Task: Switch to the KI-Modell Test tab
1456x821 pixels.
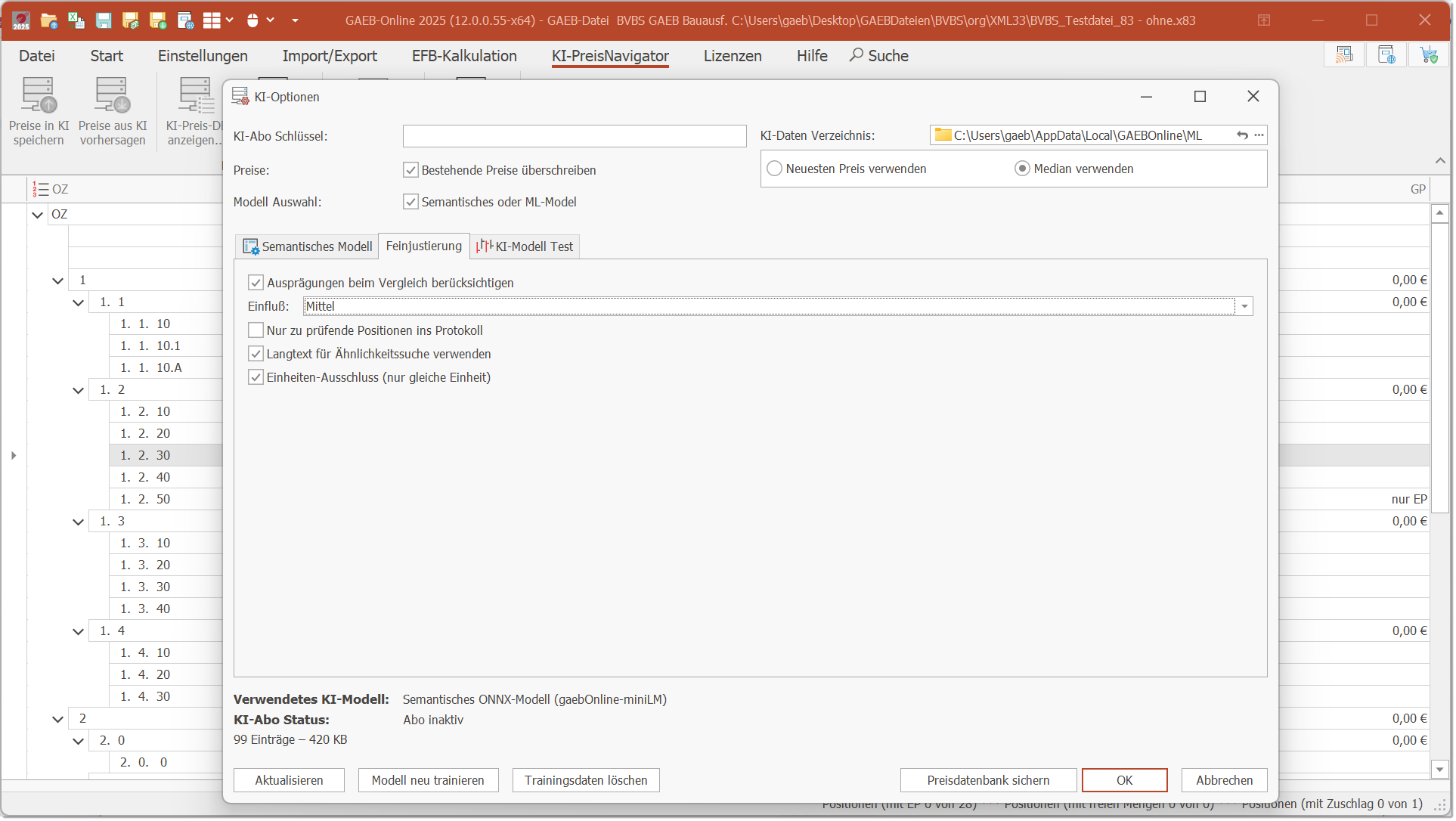Action: 525,246
